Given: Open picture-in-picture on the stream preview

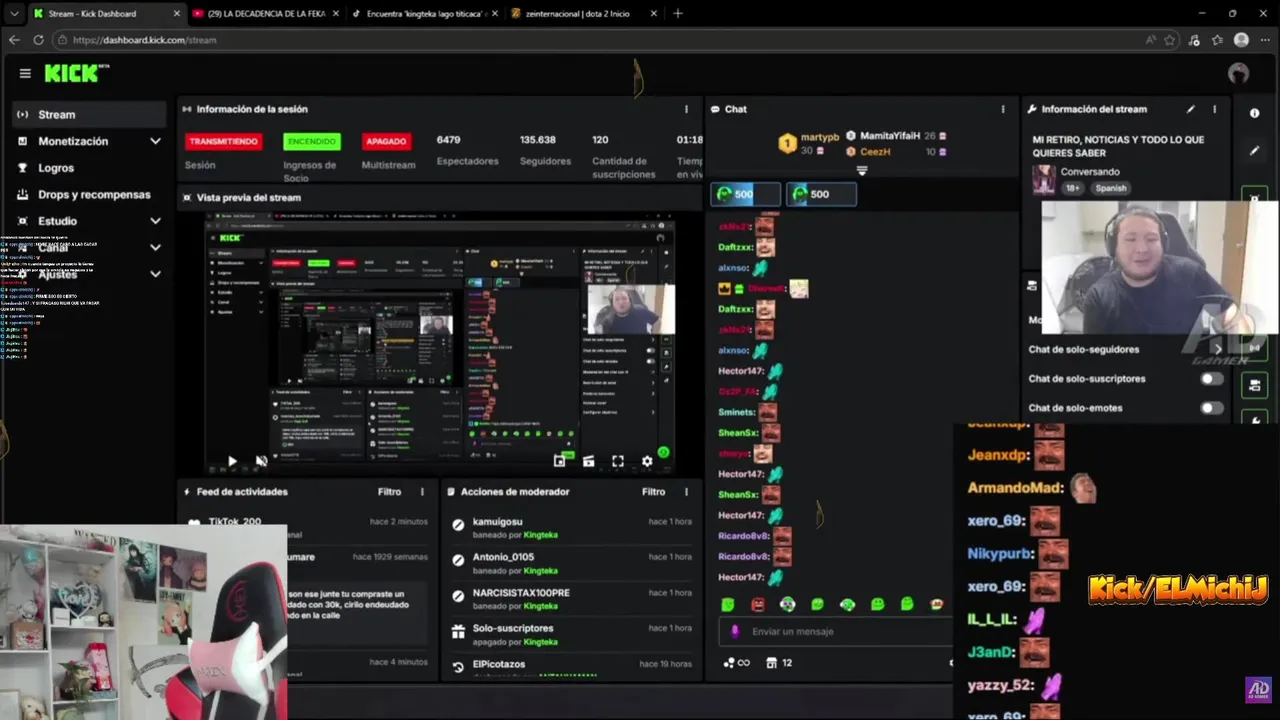Looking at the screenshot, I should pyautogui.click(x=560, y=461).
